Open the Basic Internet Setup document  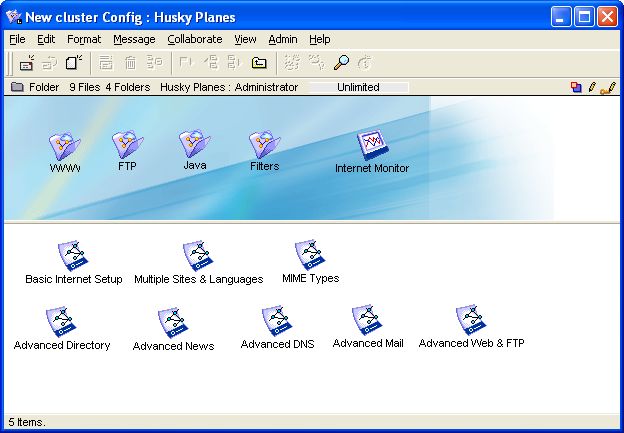(x=73, y=256)
